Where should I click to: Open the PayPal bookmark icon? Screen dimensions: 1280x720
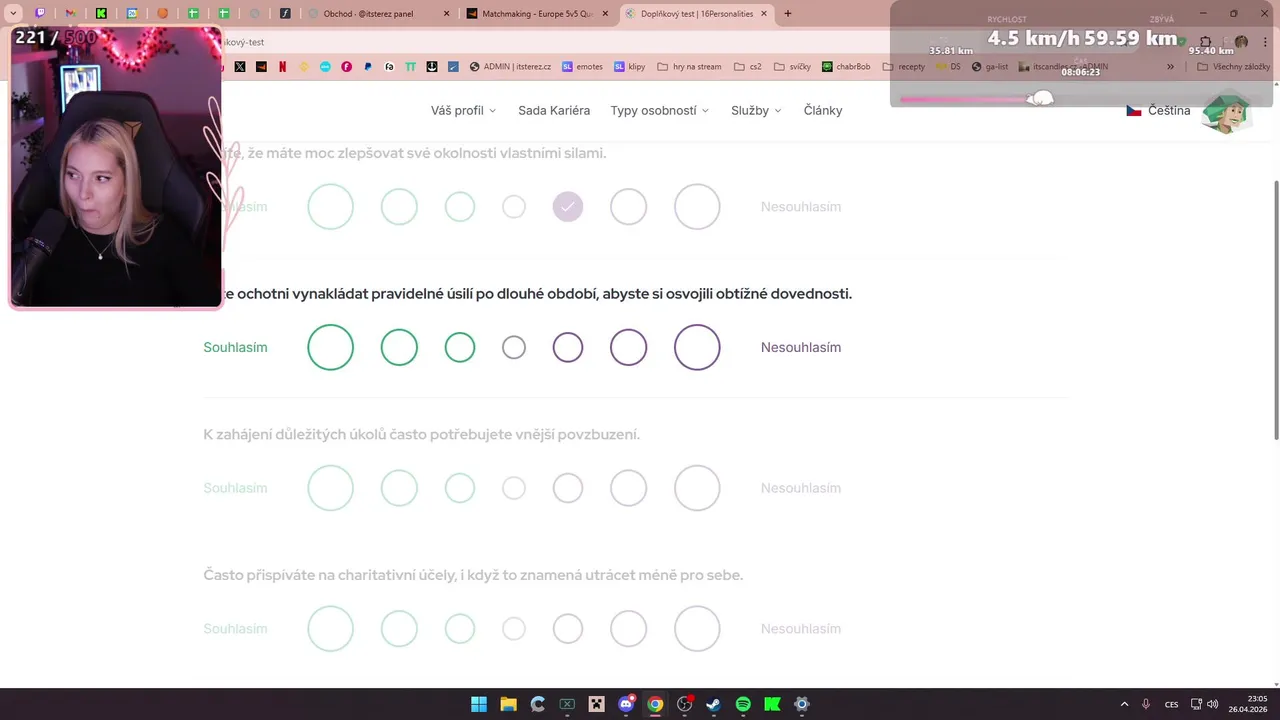pos(368,67)
